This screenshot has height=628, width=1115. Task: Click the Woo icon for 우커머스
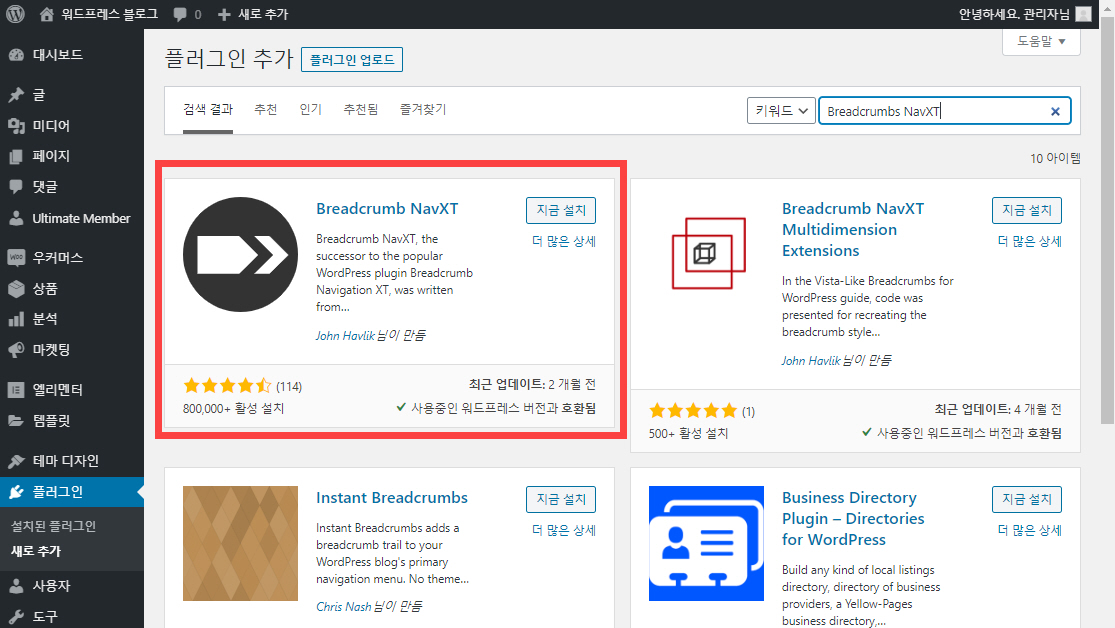(x=16, y=257)
